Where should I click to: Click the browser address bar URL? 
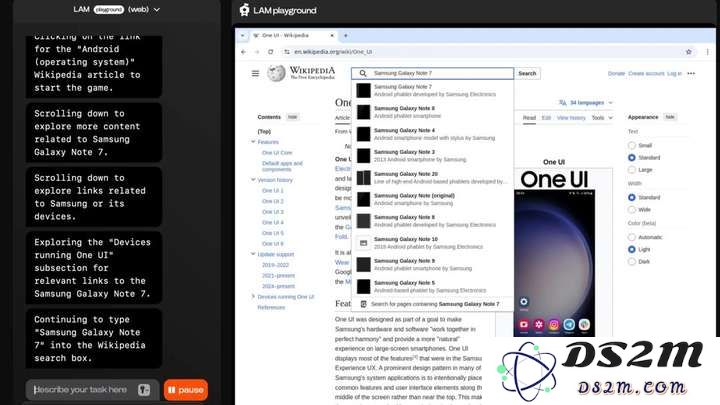333,52
